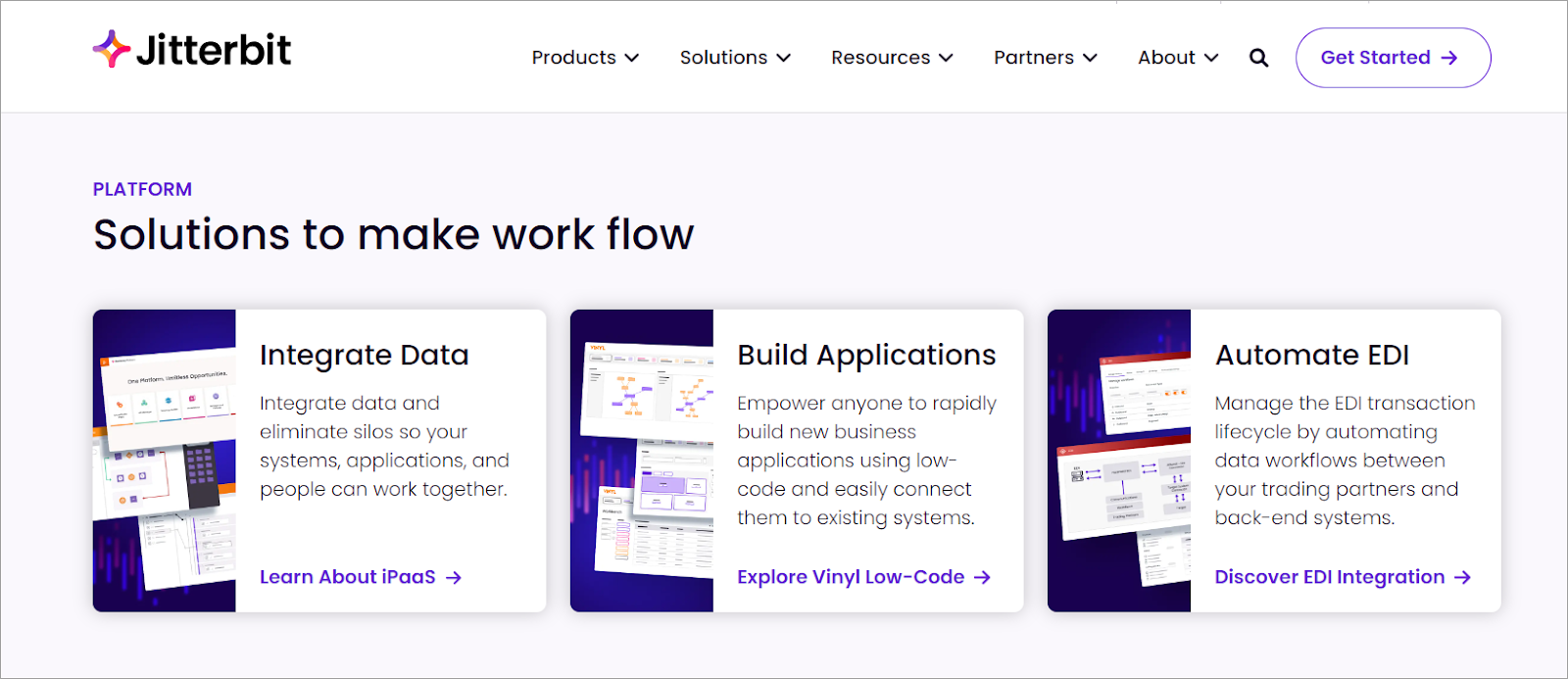The height and width of the screenshot is (679, 1568).
Task: Expand the Resources chevron
Action: tap(946, 58)
